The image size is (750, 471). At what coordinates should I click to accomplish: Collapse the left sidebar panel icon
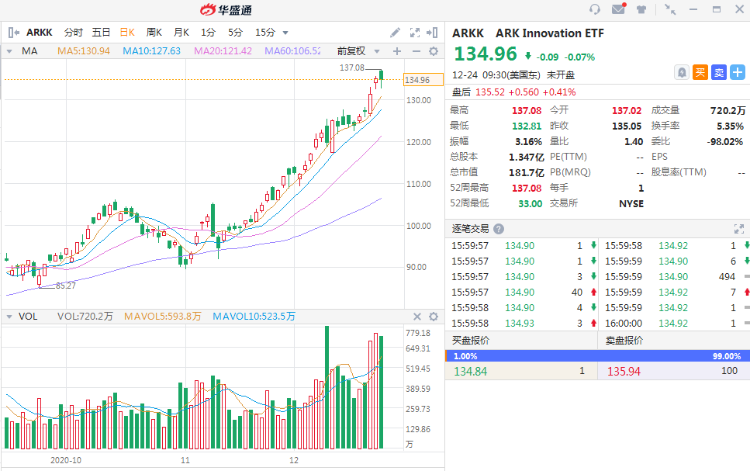coord(13,33)
